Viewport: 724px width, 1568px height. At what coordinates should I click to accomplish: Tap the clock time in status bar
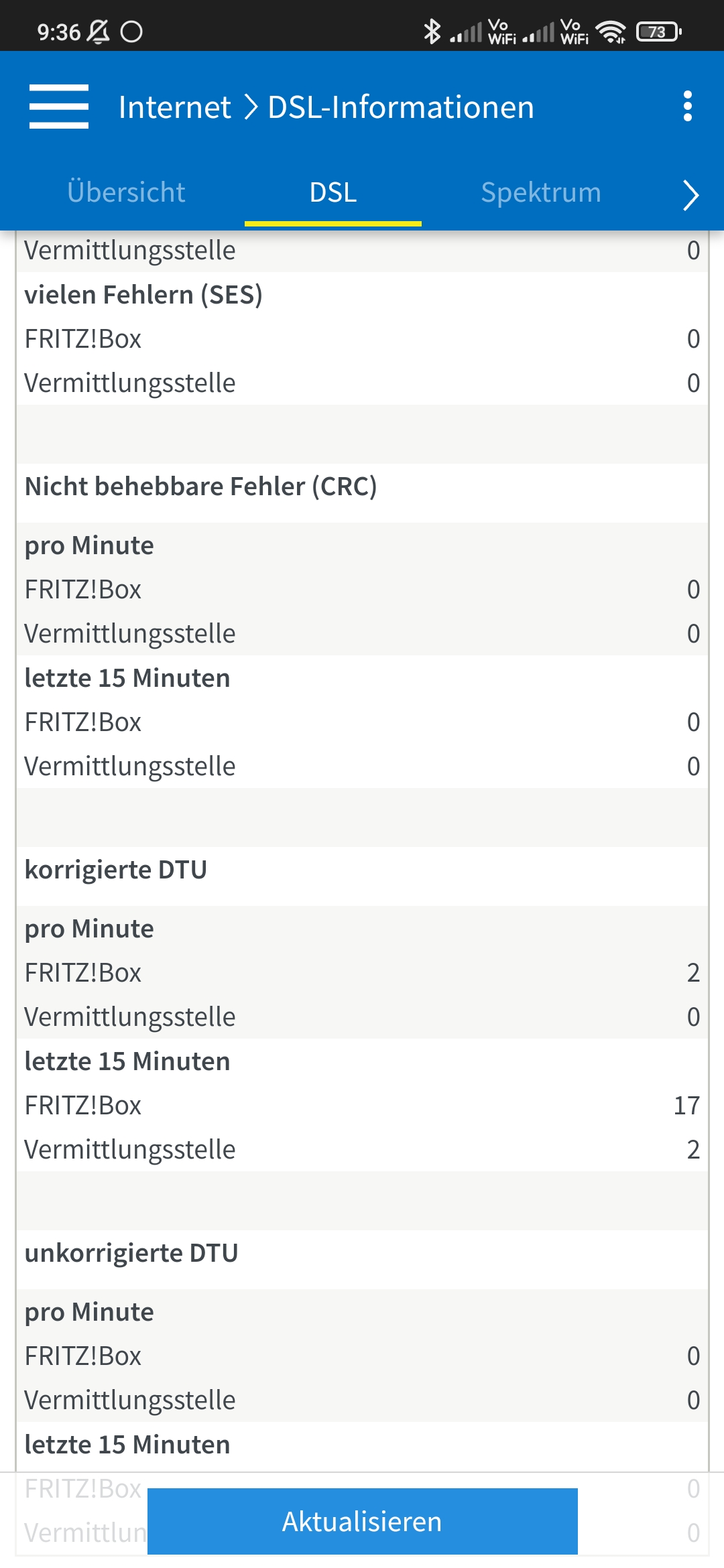coord(58,31)
